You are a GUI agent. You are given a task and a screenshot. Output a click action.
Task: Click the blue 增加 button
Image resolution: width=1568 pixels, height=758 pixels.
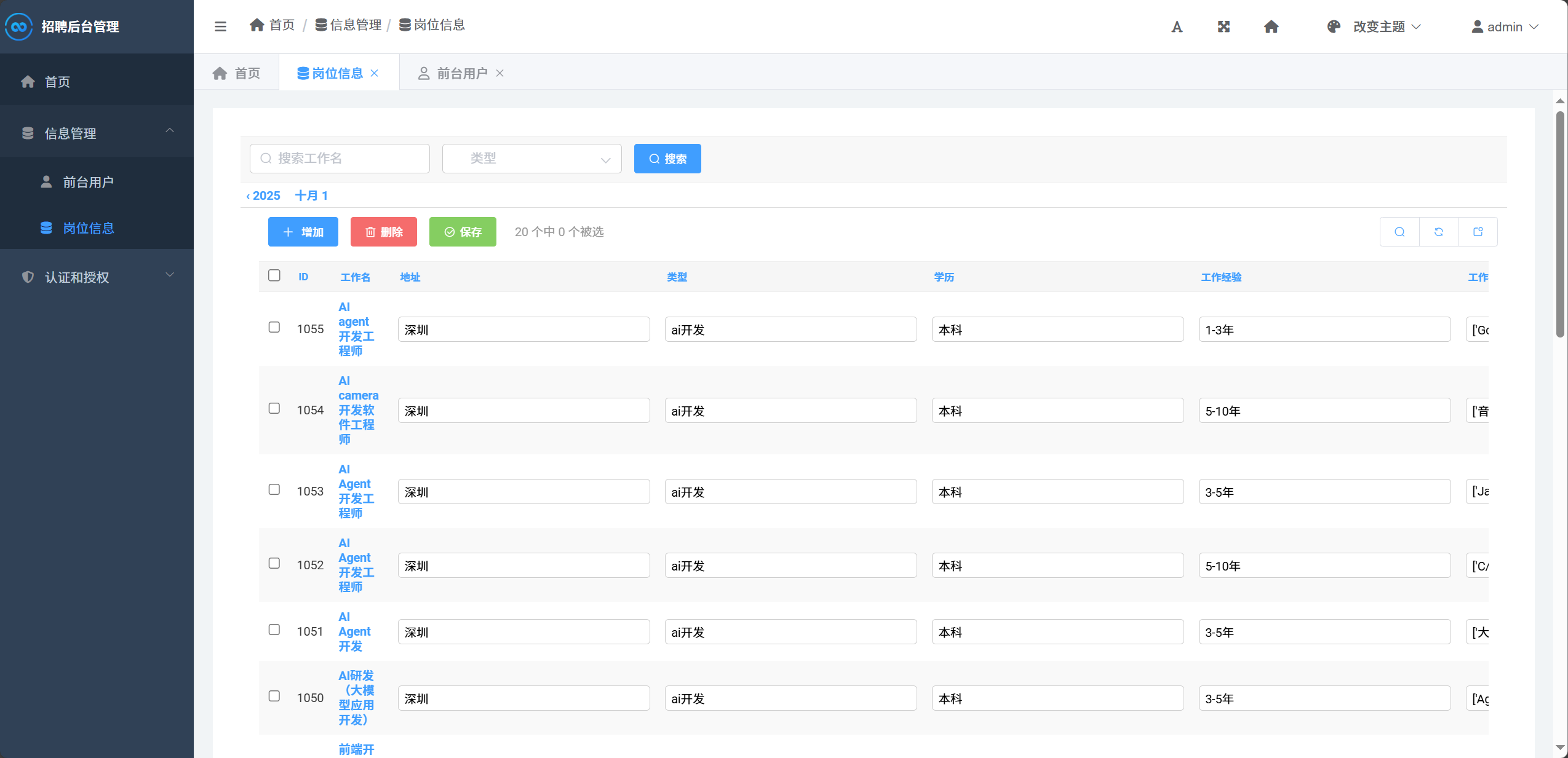[303, 232]
